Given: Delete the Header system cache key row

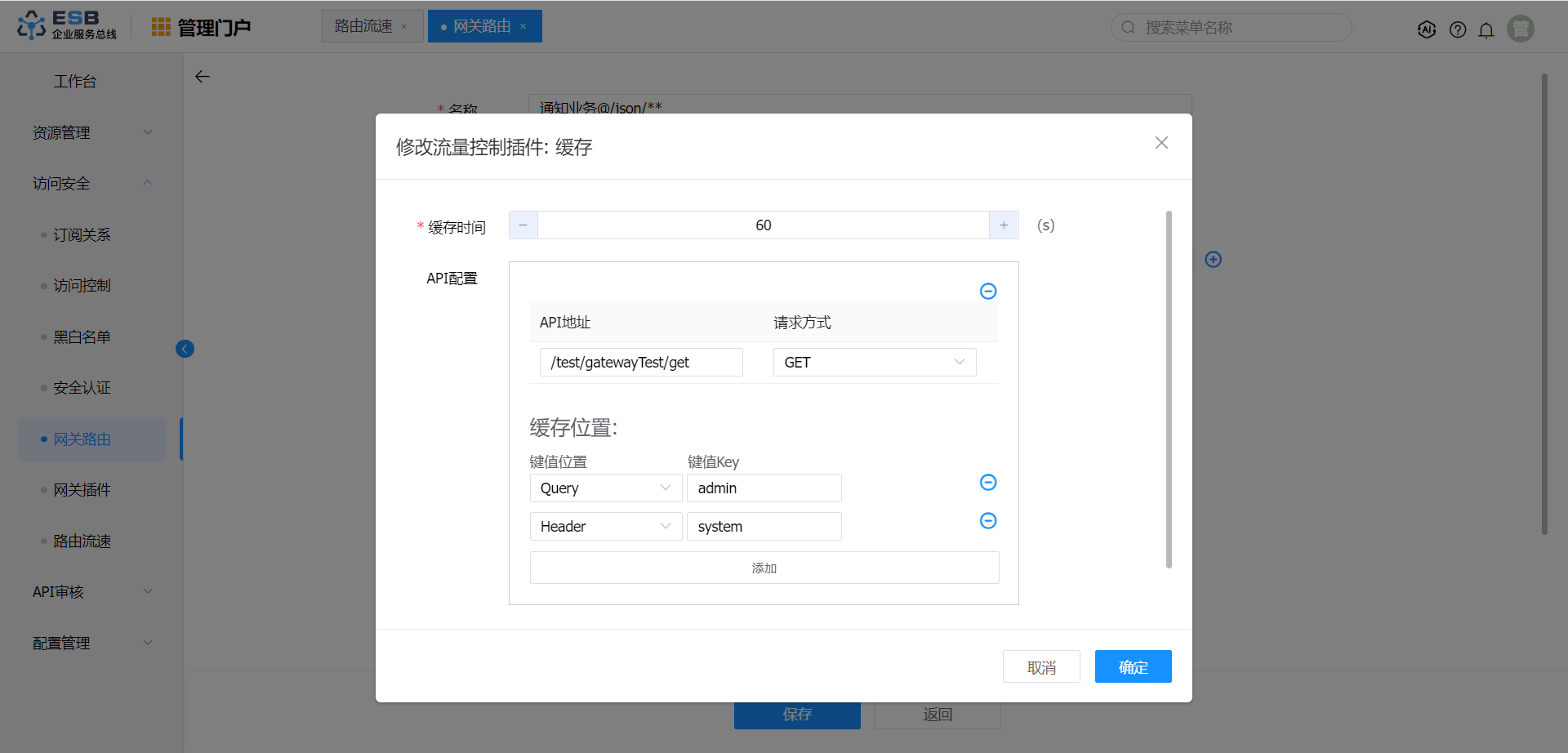Looking at the screenshot, I should [x=987, y=521].
